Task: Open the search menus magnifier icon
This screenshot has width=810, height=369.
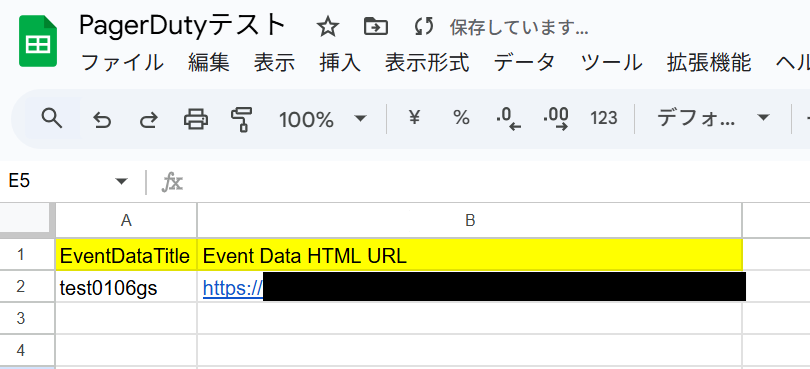Action: [x=52, y=119]
